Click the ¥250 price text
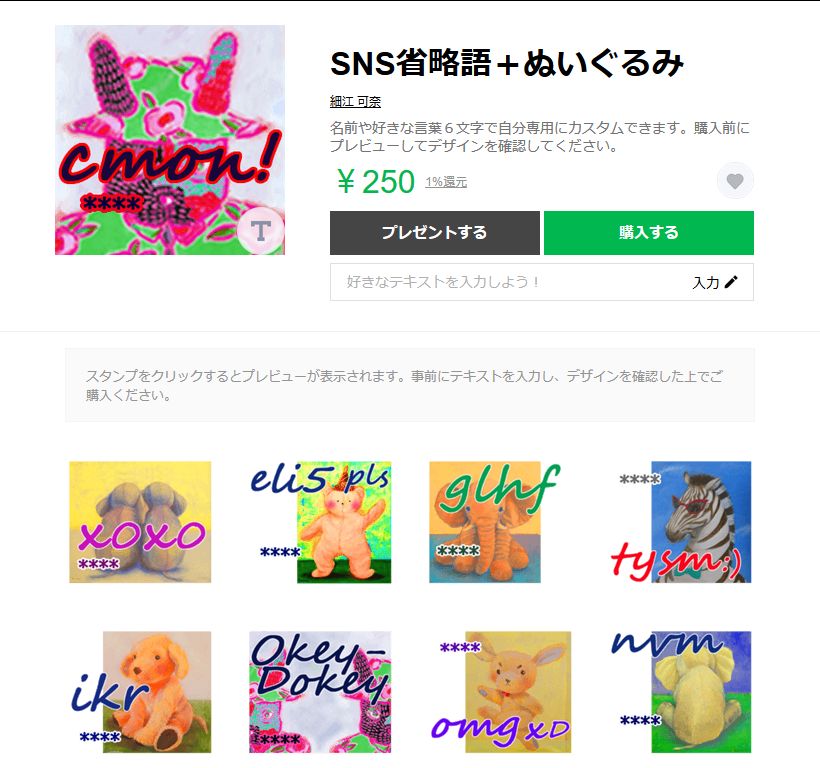Screen dimensions: 820x768 click(x=375, y=181)
